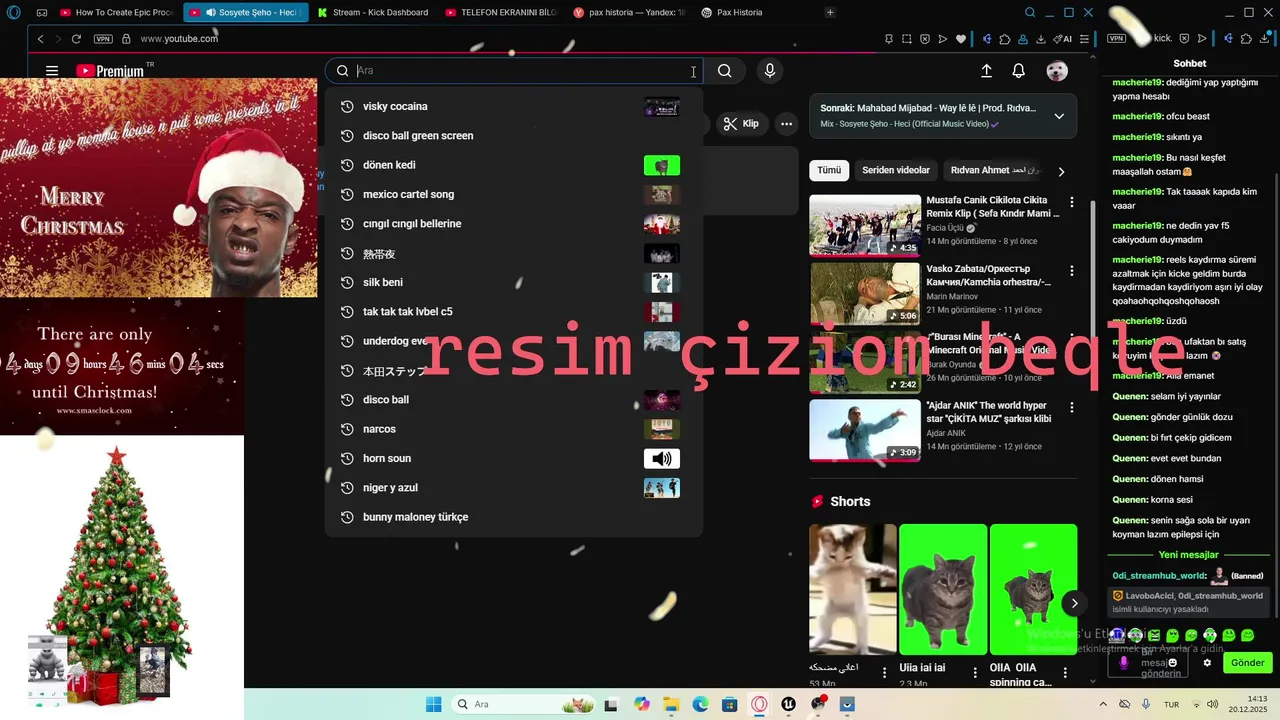Switch to How To Create Epic tab
1280x720 pixels.
coord(117,13)
